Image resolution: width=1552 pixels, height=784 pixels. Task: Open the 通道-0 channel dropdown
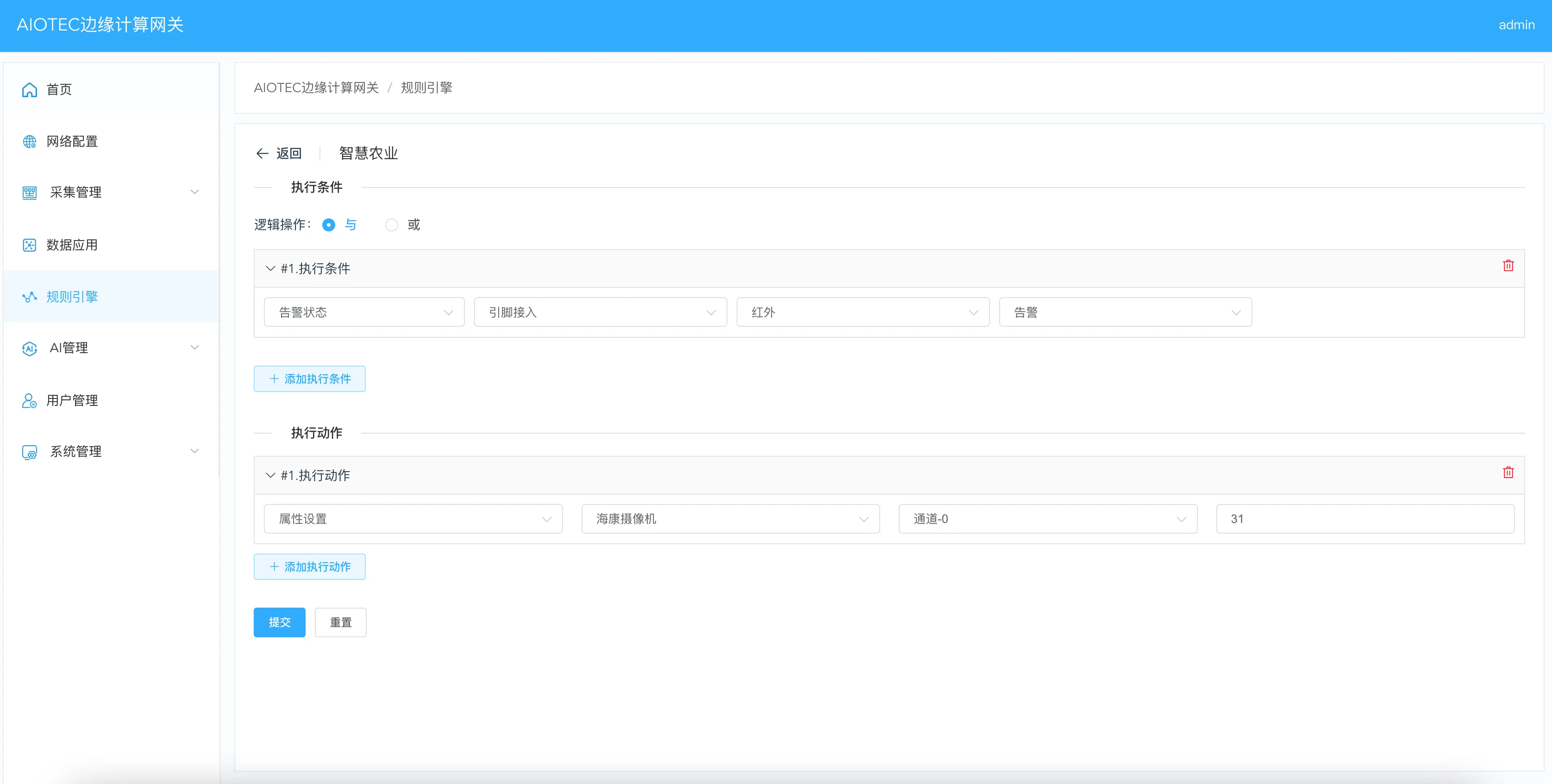tap(1047, 519)
